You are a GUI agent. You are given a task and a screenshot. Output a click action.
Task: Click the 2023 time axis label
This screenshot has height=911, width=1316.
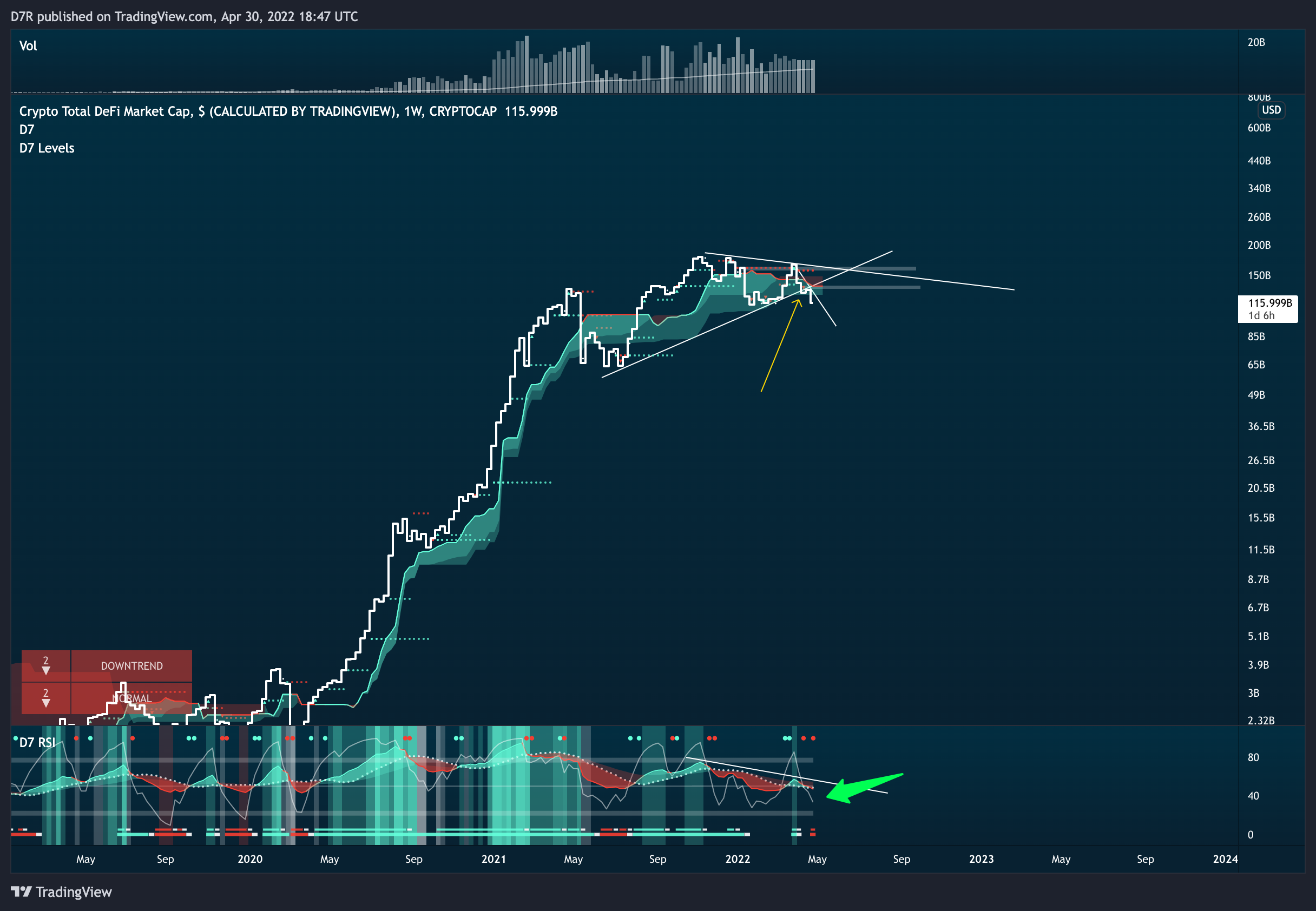coord(982,859)
